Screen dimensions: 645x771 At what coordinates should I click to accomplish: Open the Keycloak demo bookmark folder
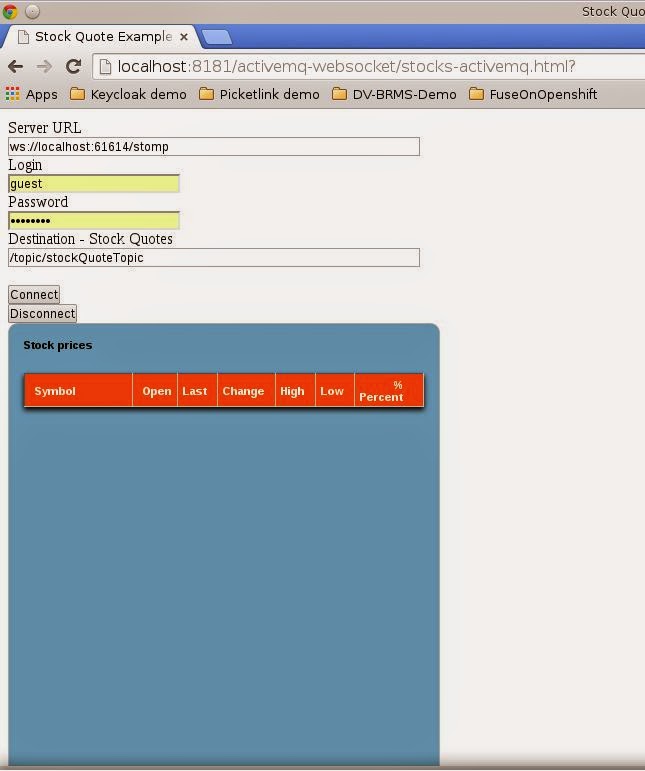[128, 94]
